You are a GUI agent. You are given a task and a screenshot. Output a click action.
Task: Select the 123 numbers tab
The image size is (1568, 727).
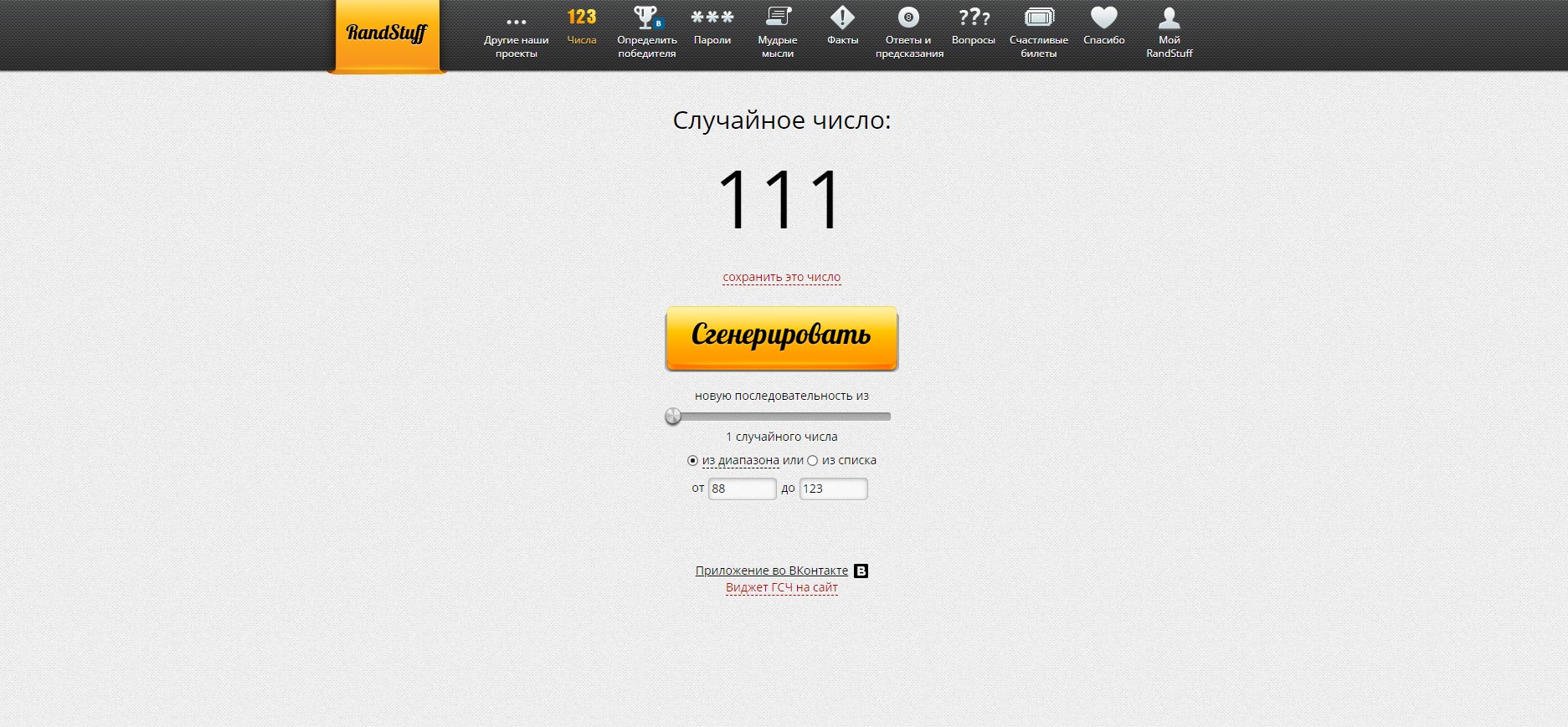[581, 18]
